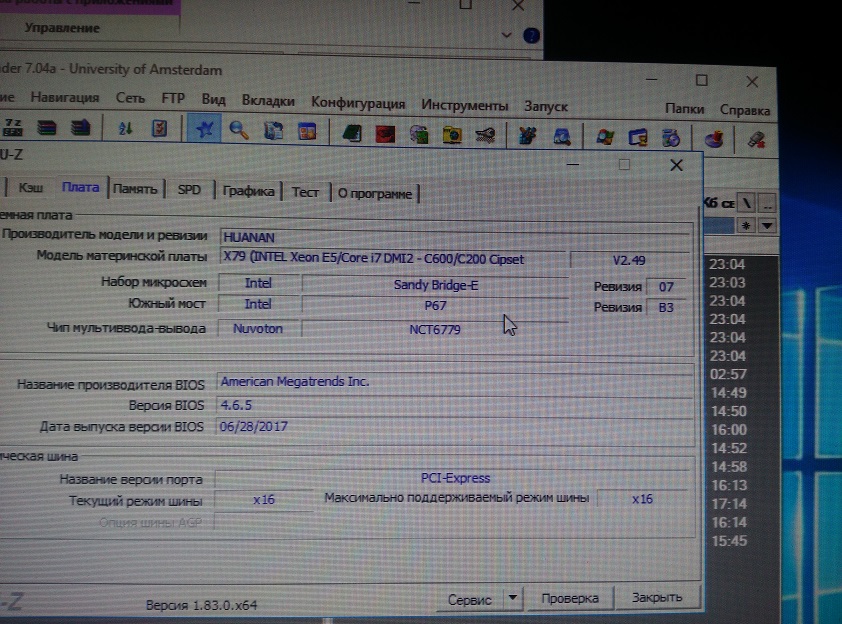This screenshot has width=842, height=624.
Task: Click the blue tools toolbar icon
Action: 528,136
